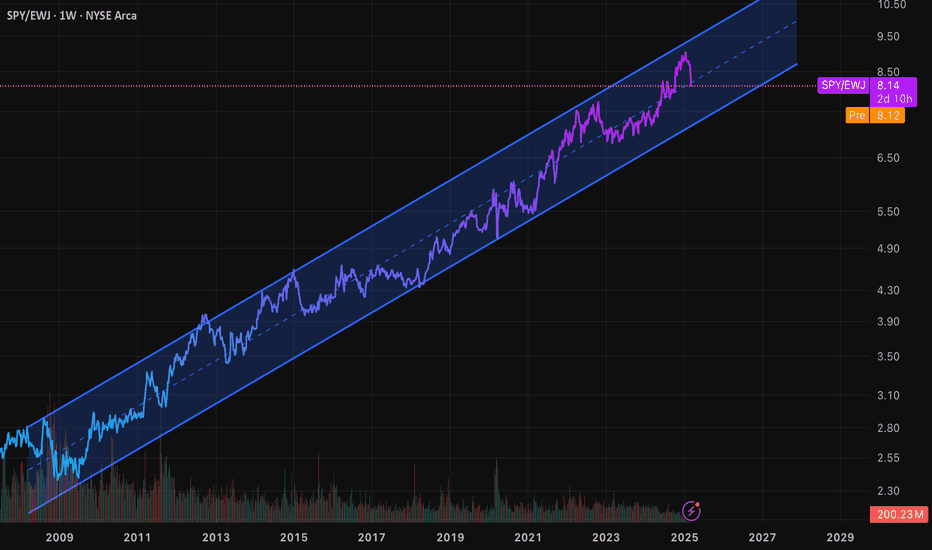Click the 2013 time axis label

[x=216, y=538]
